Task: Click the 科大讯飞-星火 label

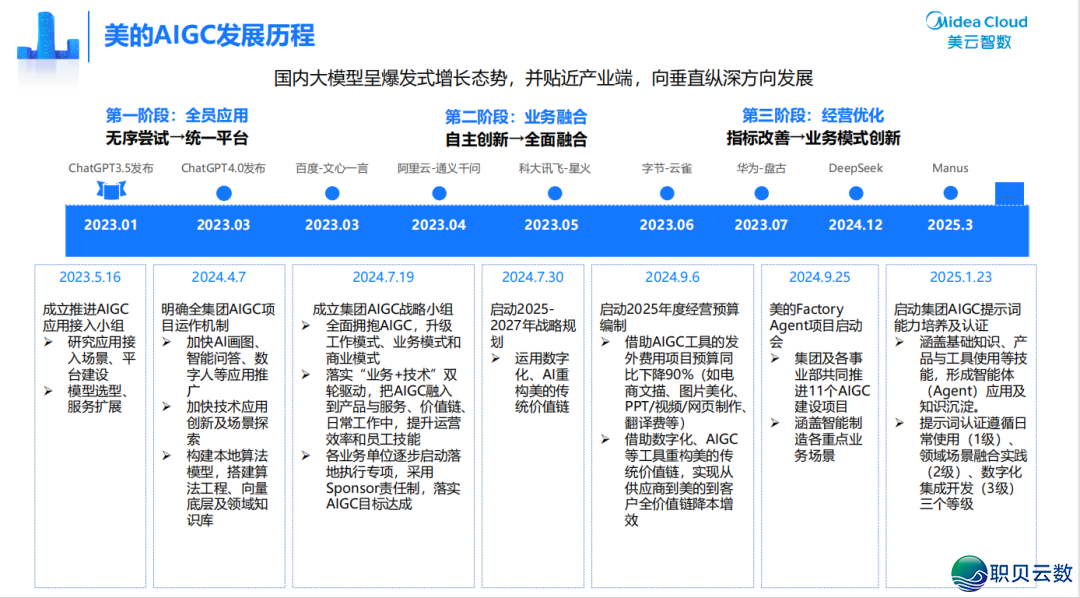Action: pos(554,168)
